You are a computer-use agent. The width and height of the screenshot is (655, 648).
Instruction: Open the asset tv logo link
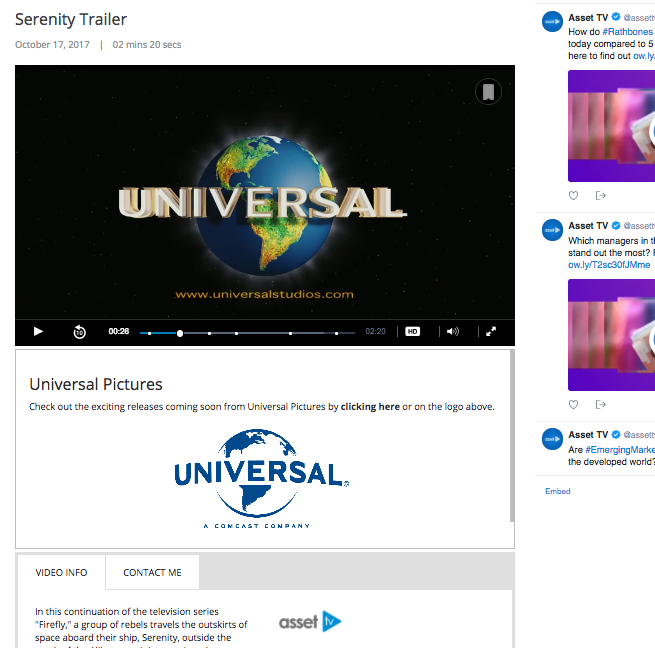310,622
